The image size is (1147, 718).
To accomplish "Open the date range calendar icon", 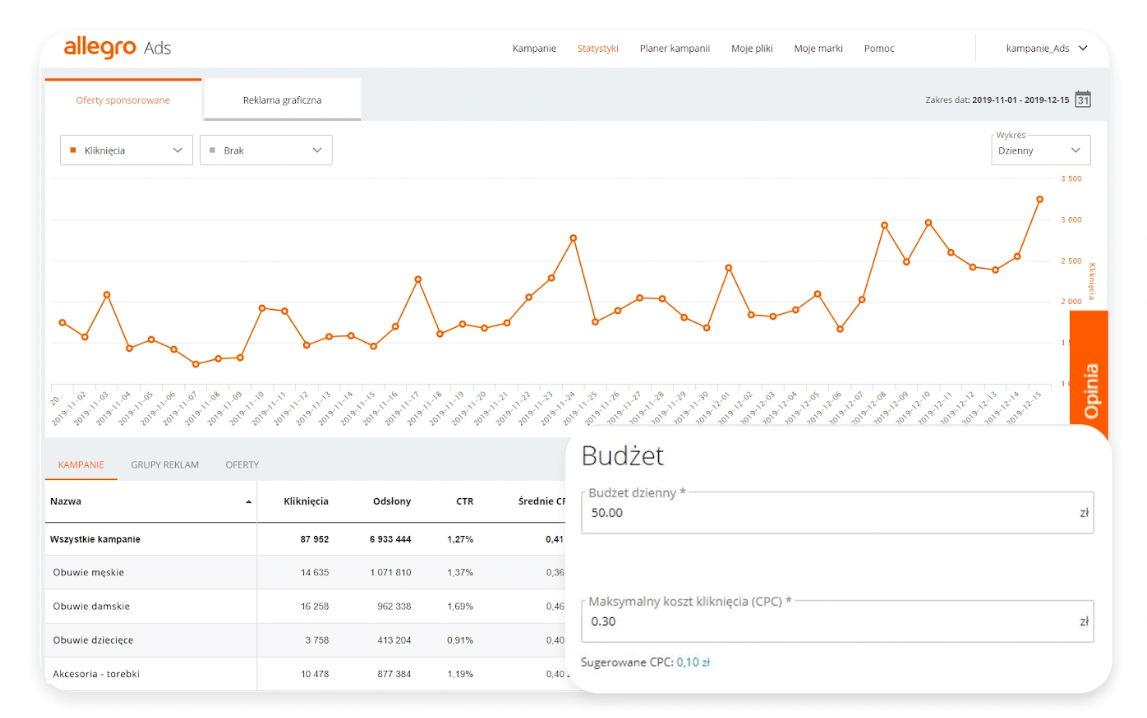I will pos(1082,99).
